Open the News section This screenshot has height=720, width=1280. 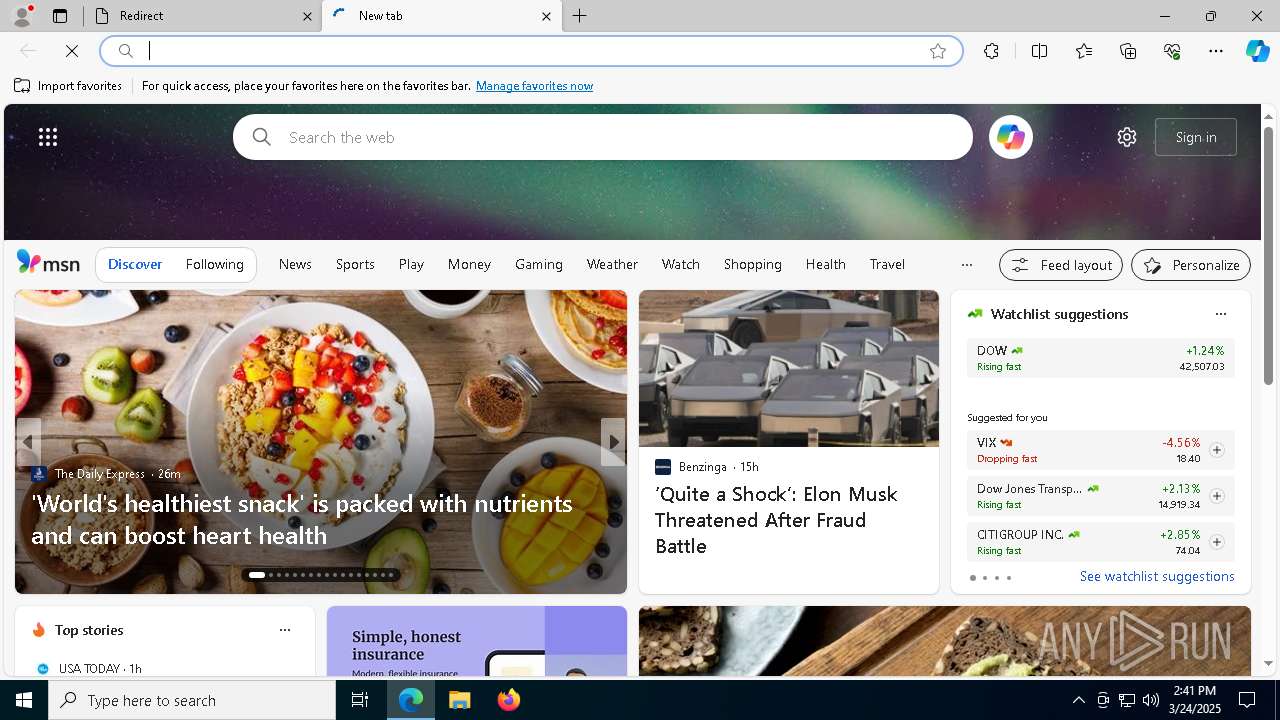pos(295,264)
